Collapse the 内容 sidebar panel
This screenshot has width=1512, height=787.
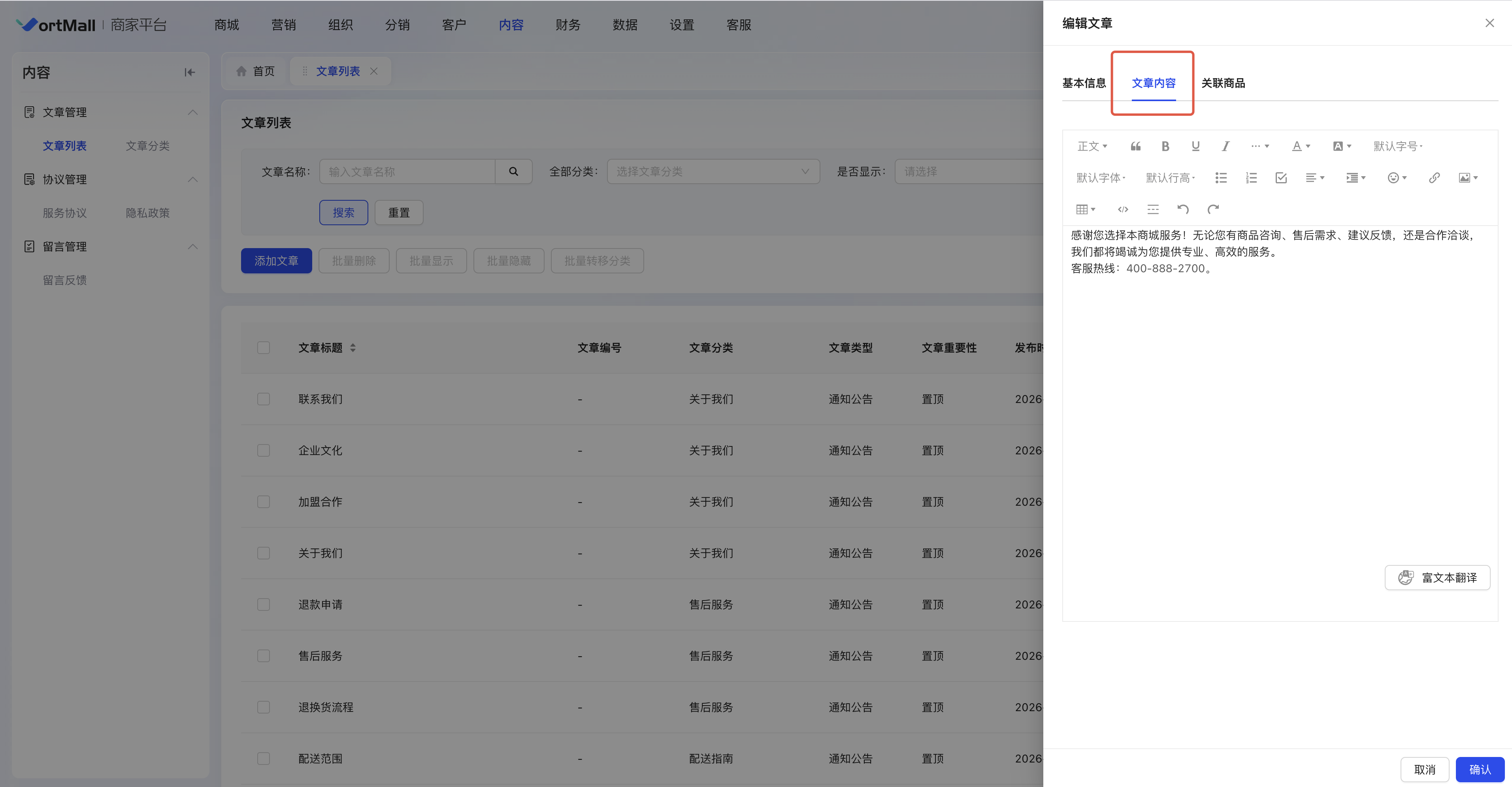(x=190, y=72)
